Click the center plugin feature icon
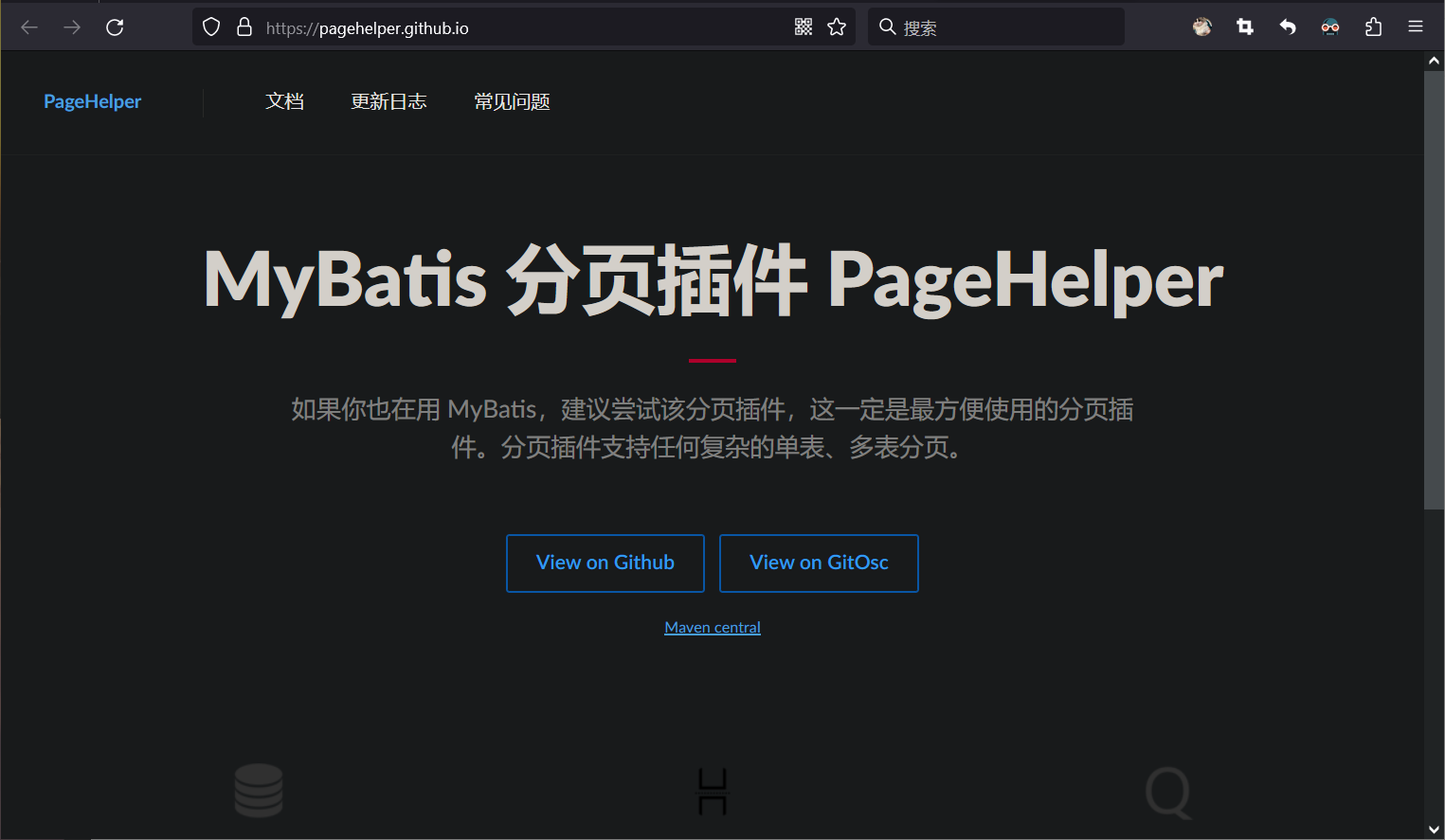This screenshot has height=840, width=1445. pos(713,792)
